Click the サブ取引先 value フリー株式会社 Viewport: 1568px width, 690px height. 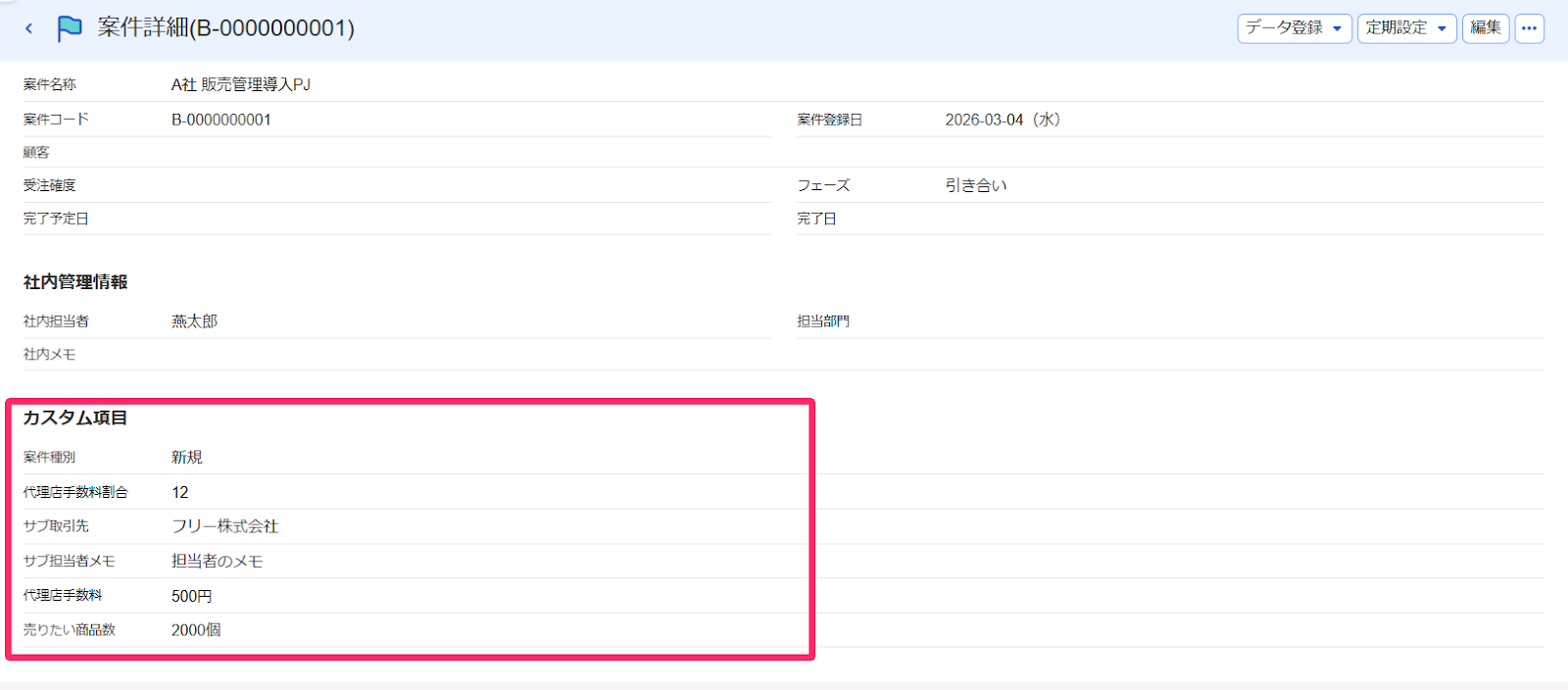click(225, 526)
